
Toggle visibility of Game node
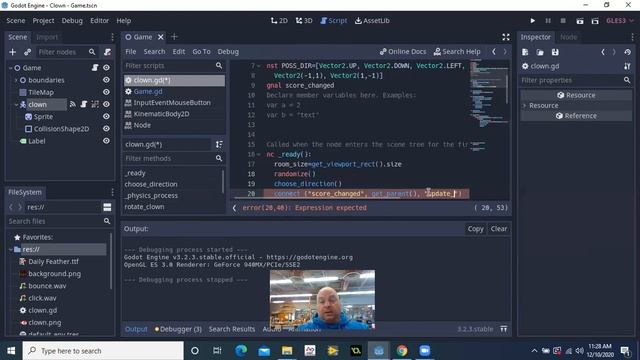[x=107, y=68]
